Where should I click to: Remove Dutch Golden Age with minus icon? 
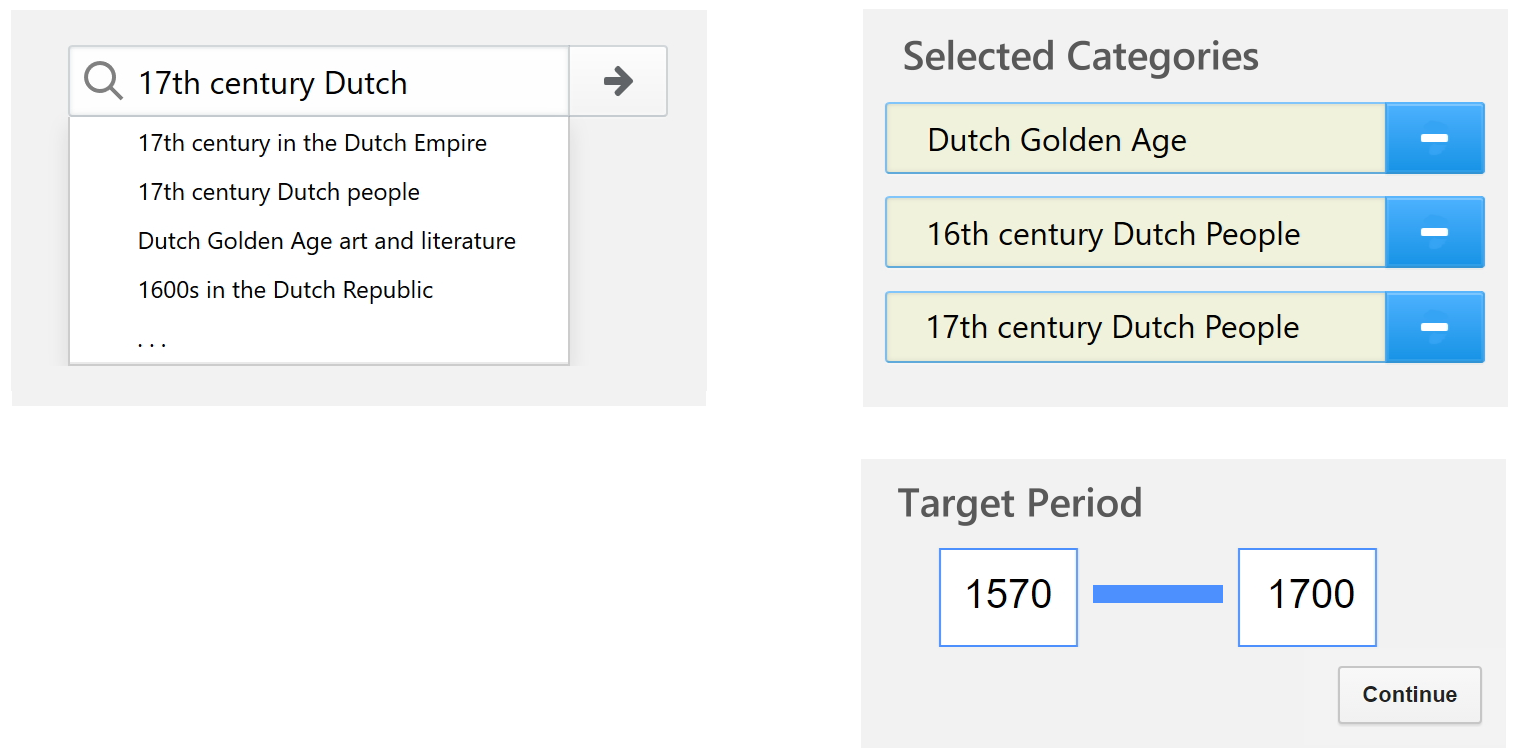(x=1434, y=138)
